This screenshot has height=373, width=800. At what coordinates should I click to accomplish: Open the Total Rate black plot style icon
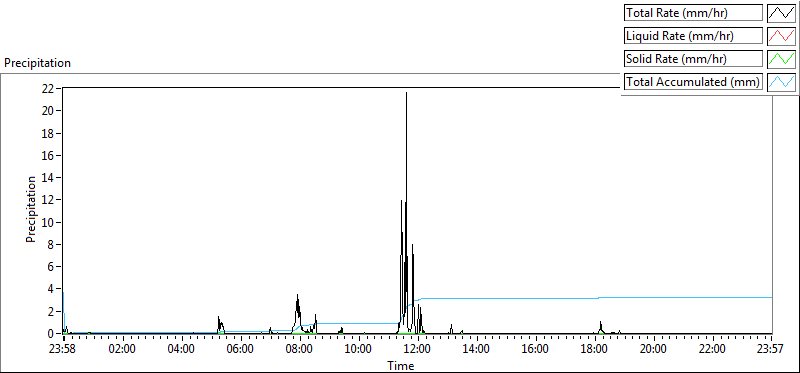pyautogui.click(x=781, y=13)
